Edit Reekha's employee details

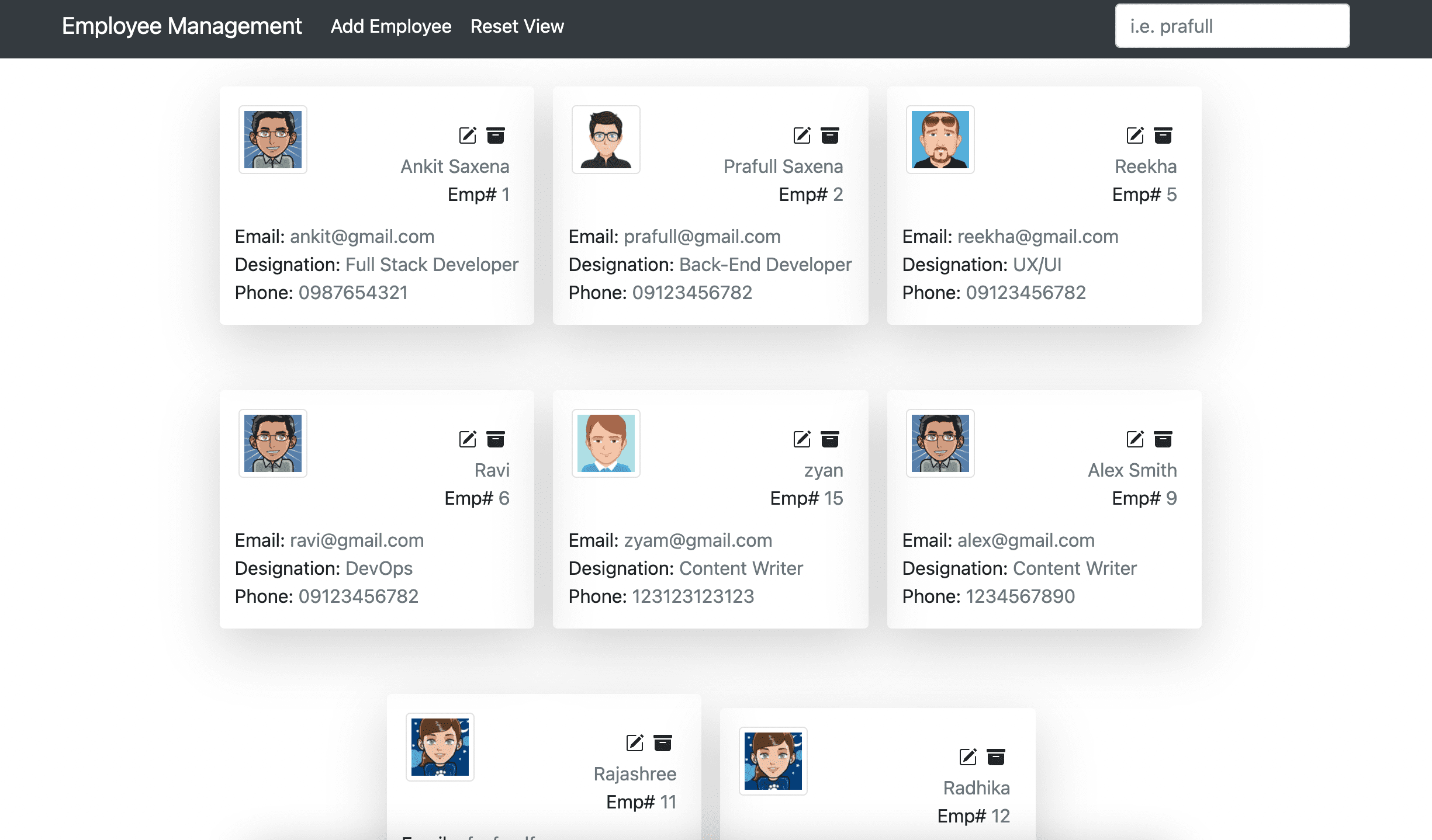(1134, 134)
